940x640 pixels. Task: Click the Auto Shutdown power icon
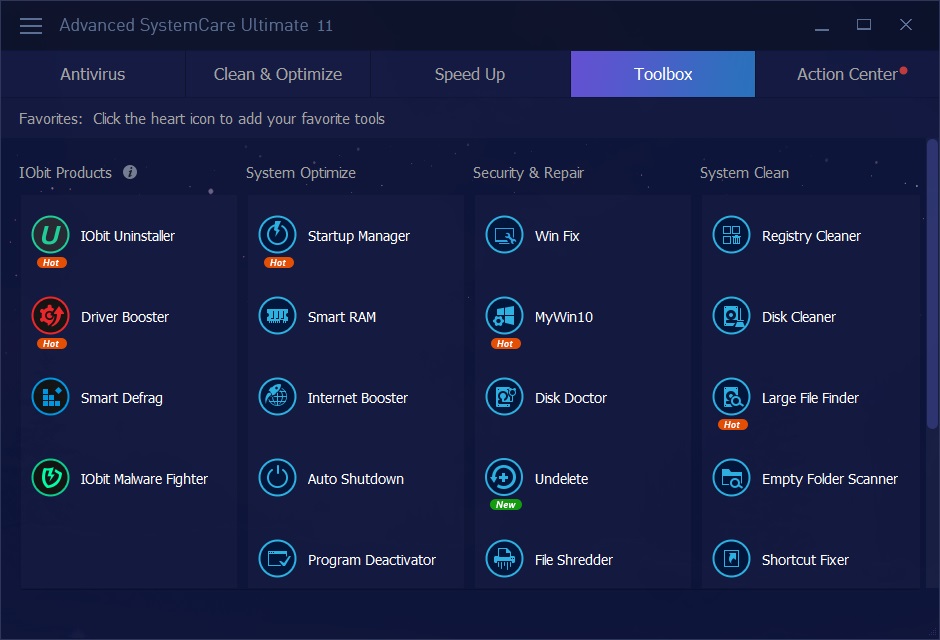click(278, 478)
